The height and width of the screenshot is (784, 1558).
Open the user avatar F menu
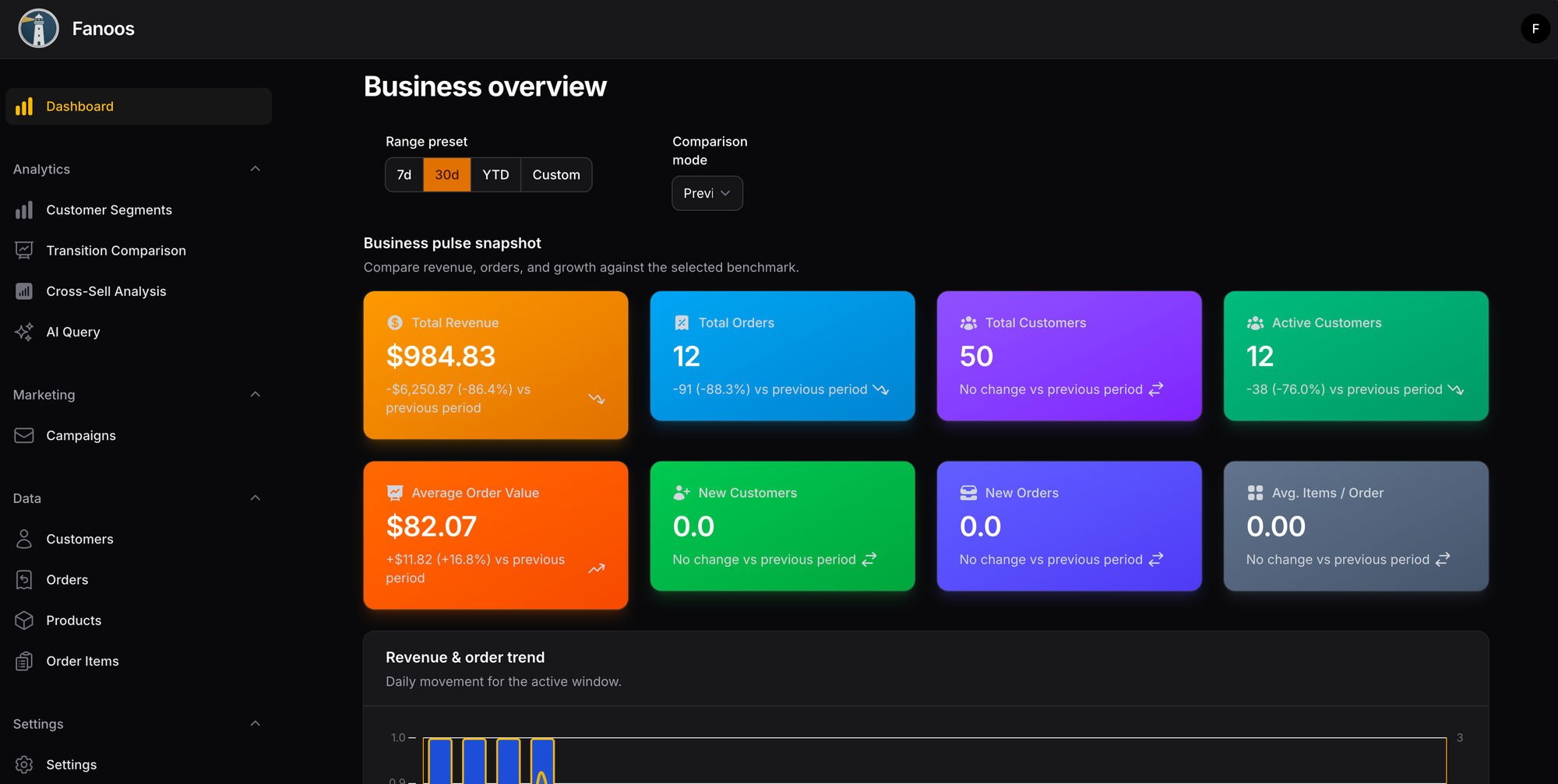click(1535, 29)
